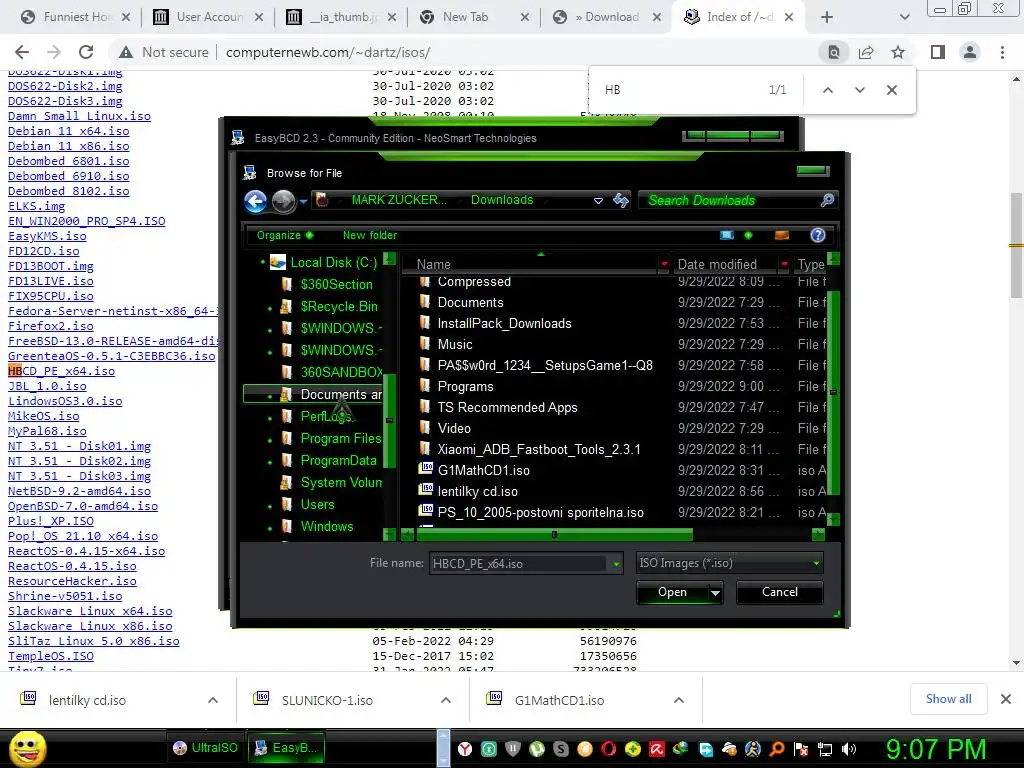This screenshot has width=1024, height=768.
Task: Switch to UltraISO taskbar button
Action: coord(205,748)
